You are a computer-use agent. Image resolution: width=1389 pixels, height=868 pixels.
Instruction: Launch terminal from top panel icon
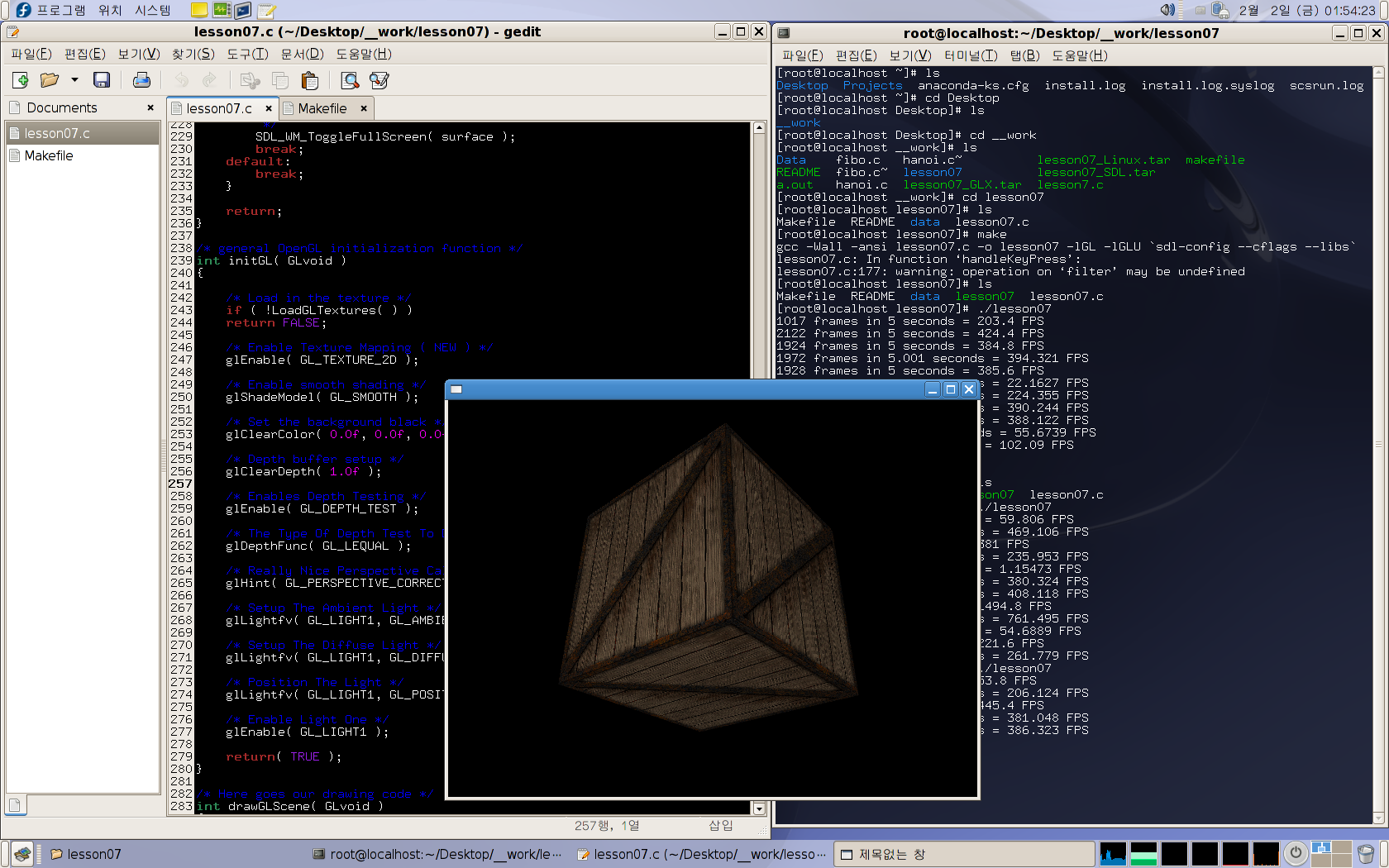tap(243, 10)
